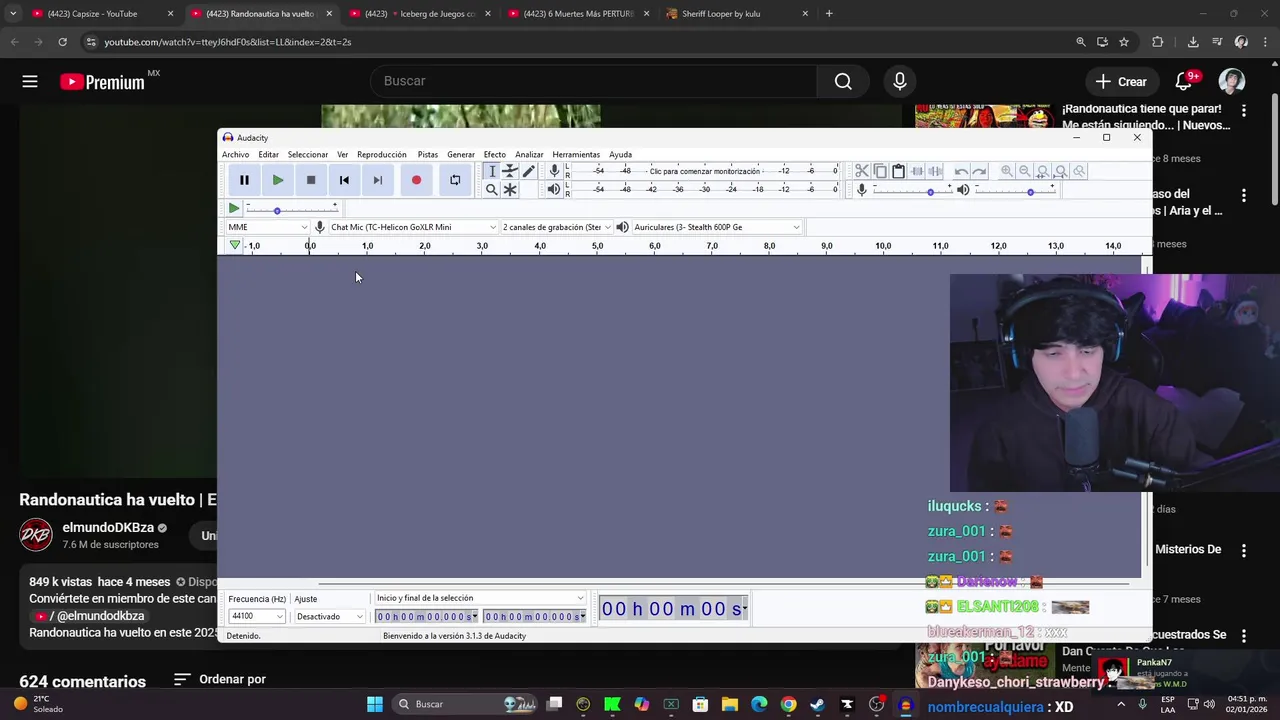
Task: Click the Silence audio selection icon
Action: tap(935, 171)
